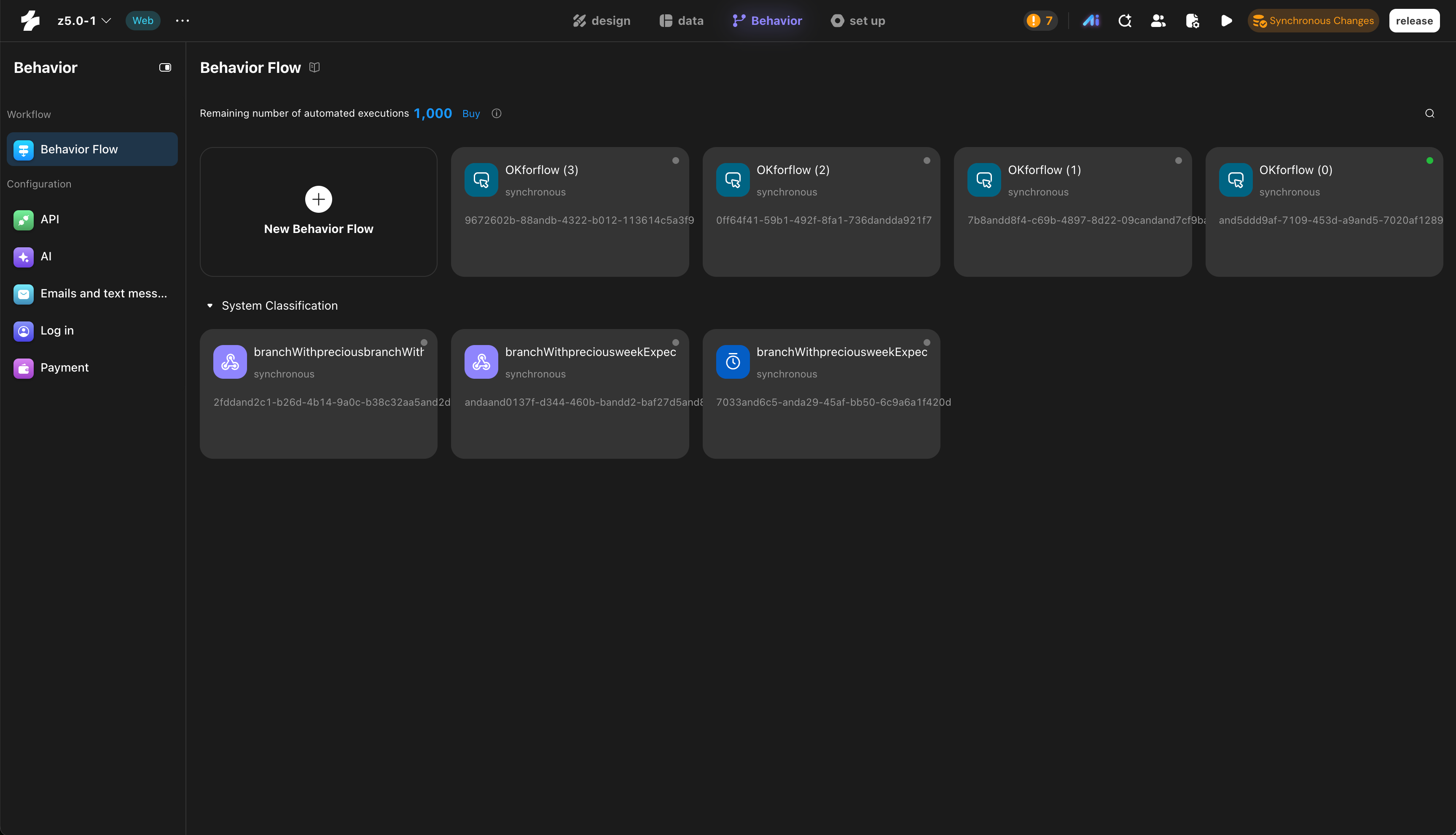Image resolution: width=1456 pixels, height=835 pixels.
Task: Click the executions info icon
Action: (497, 114)
